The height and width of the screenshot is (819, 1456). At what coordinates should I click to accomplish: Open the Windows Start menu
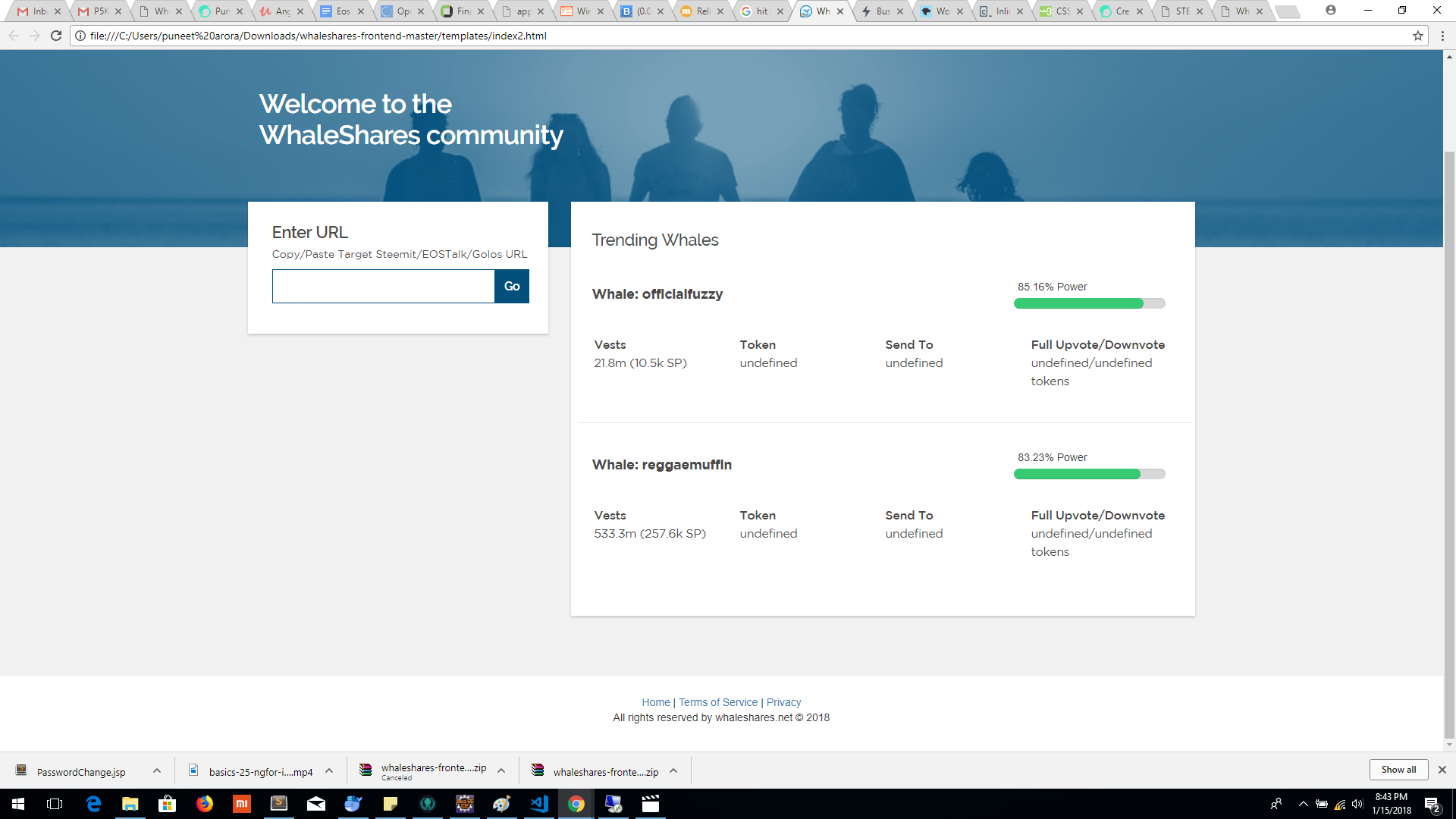coord(18,804)
